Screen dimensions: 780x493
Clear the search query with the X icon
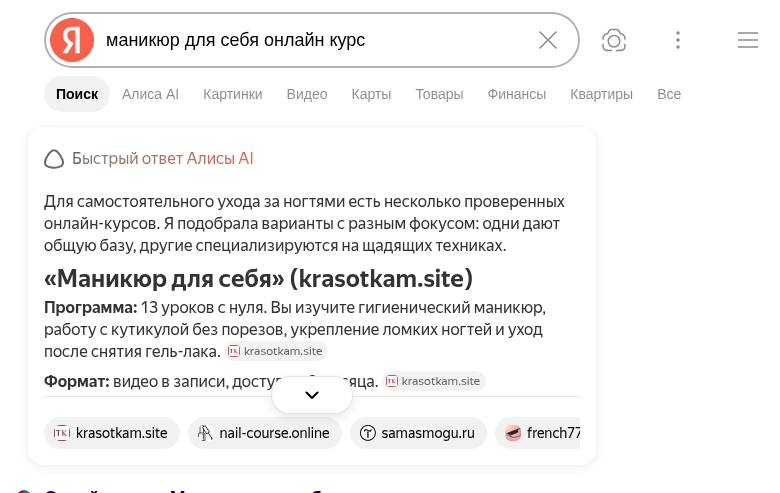pos(548,40)
